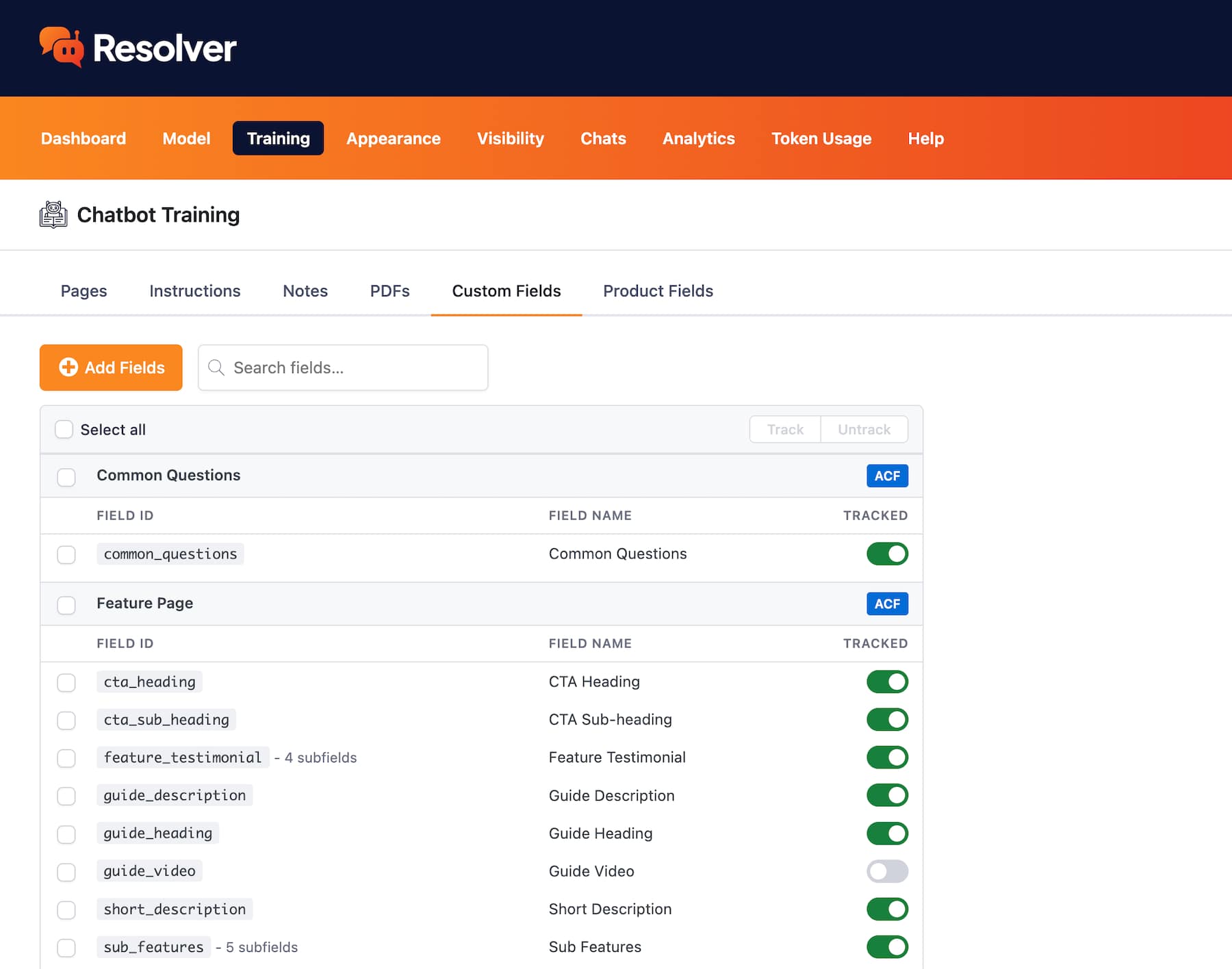Check the cta_sub_heading row checkbox

pyautogui.click(x=66, y=720)
